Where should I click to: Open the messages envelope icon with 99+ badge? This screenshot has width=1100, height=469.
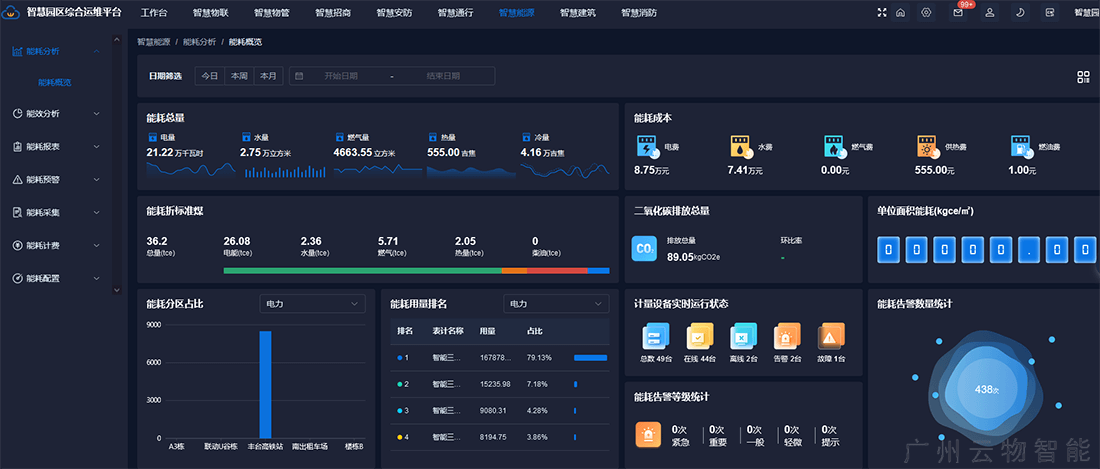click(x=958, y=13)
